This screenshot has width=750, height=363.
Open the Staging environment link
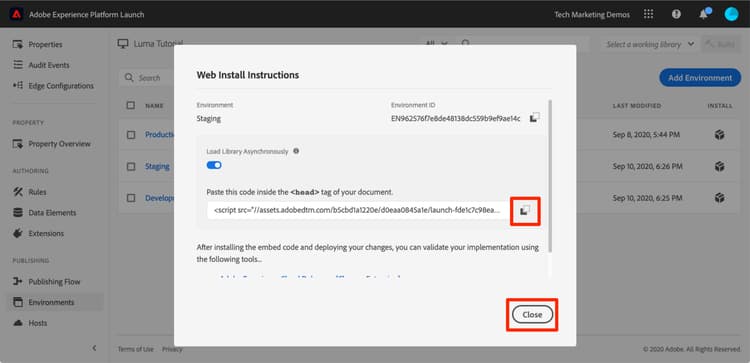[x=157, y=166]
